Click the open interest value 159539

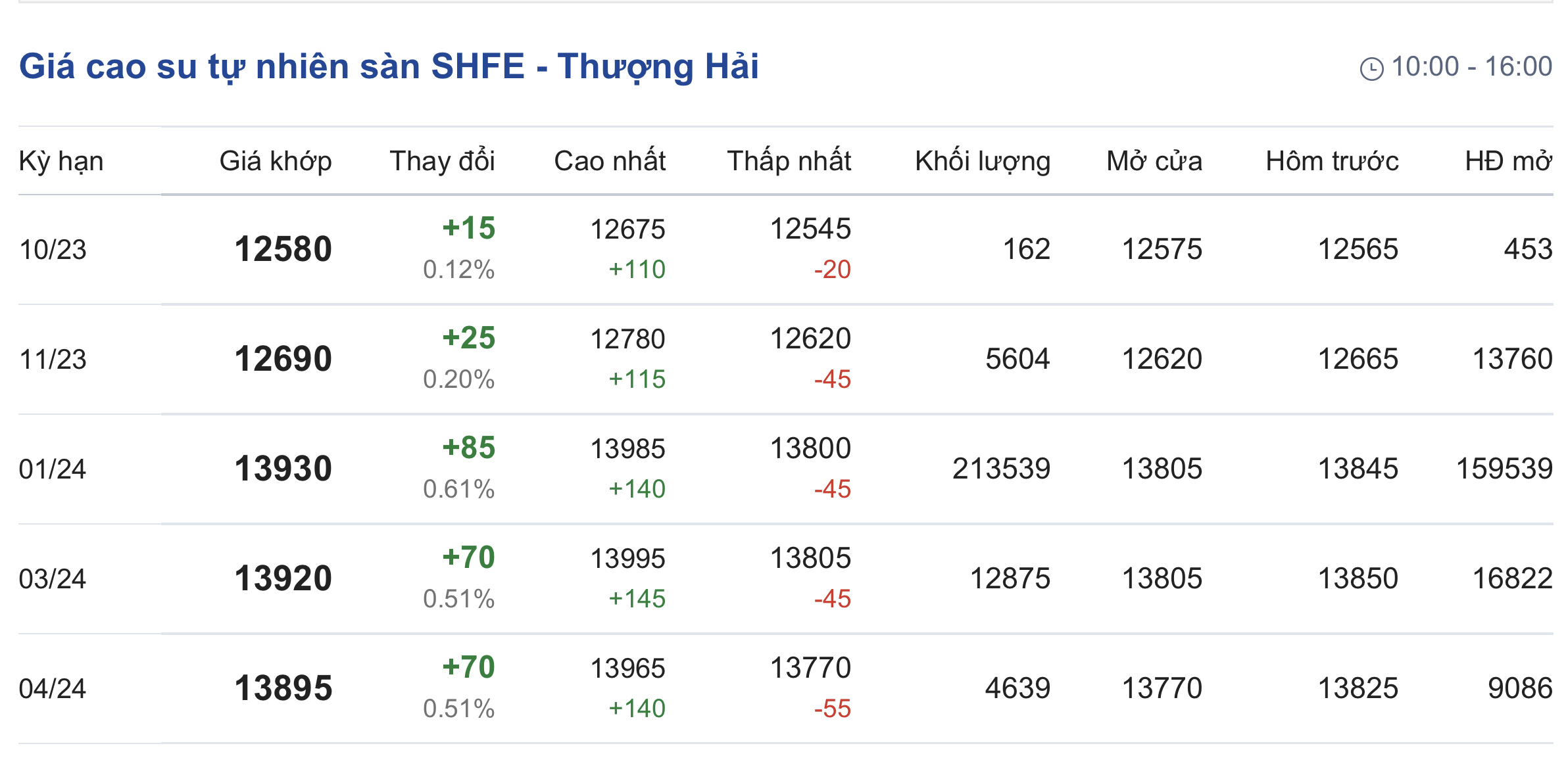click(1504, 469)
